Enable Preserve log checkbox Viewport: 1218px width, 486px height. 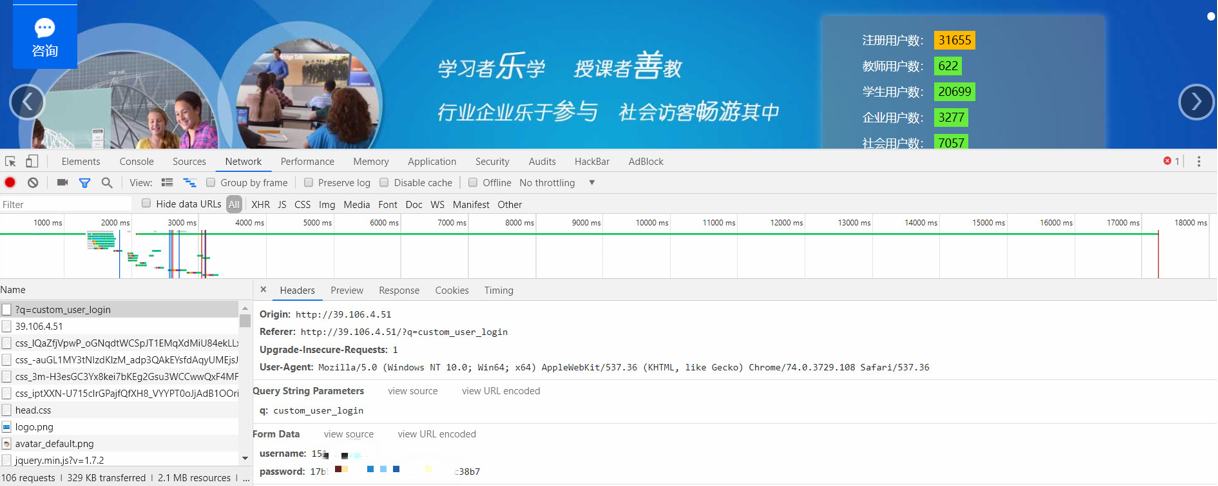(309, 183)
